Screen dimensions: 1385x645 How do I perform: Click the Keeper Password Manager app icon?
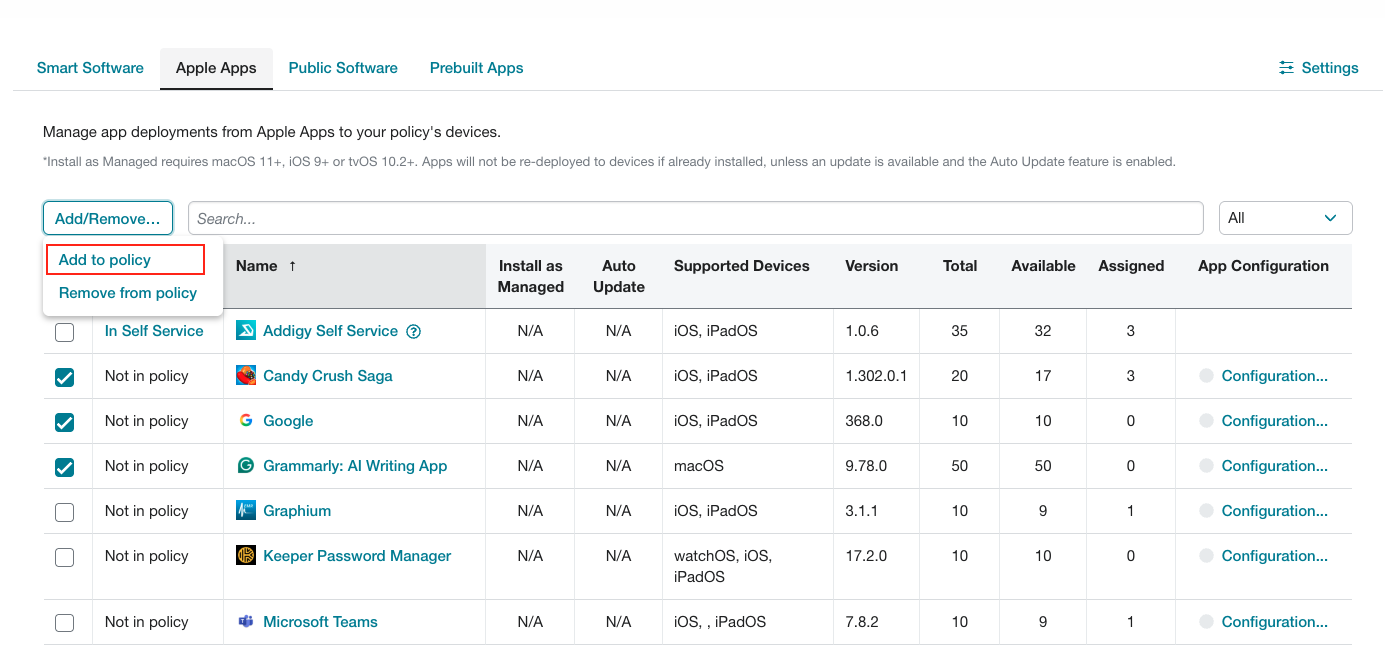pos(246,556)
